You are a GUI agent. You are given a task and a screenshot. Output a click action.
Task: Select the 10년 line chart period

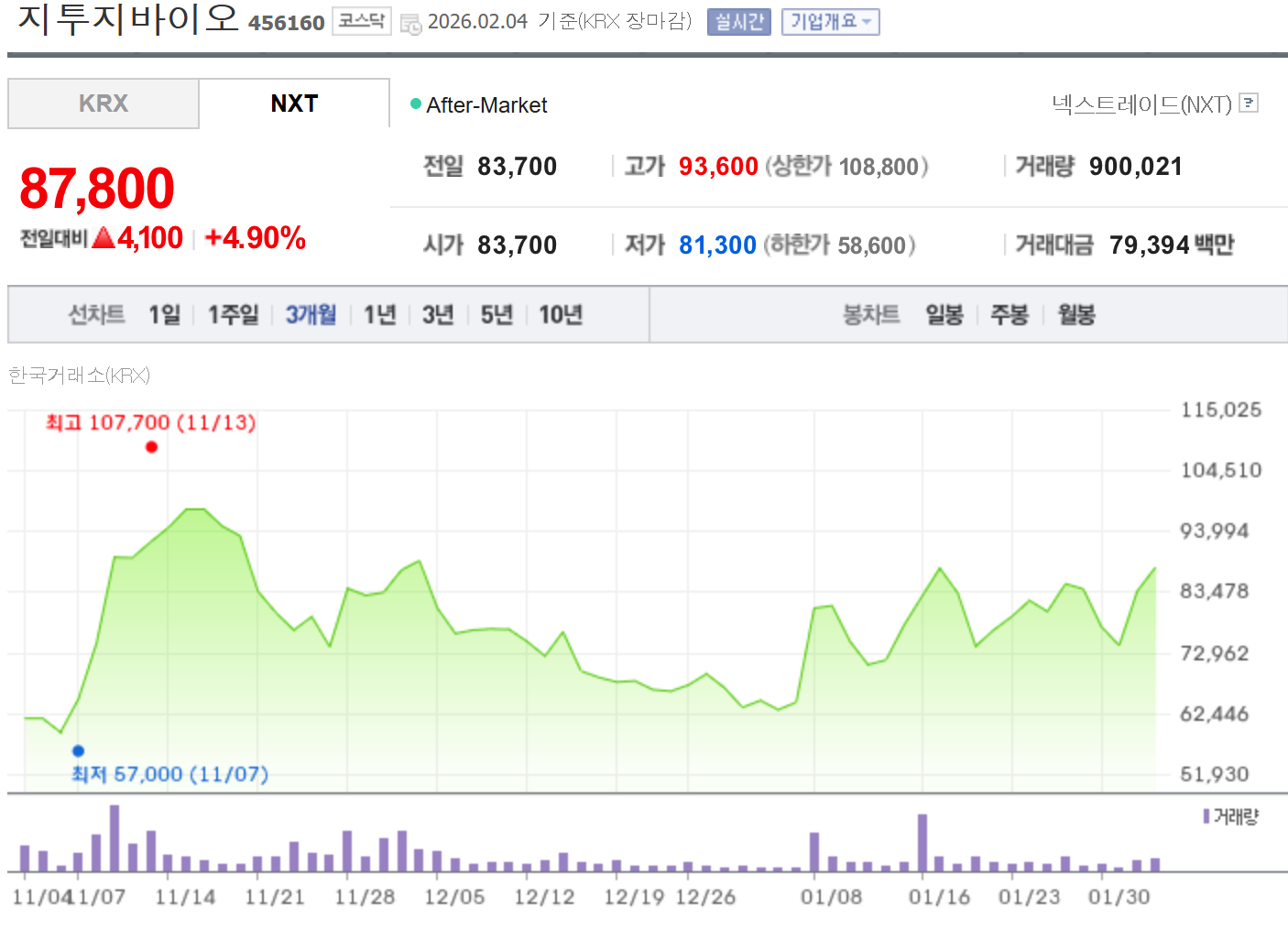tap(561, 315)
